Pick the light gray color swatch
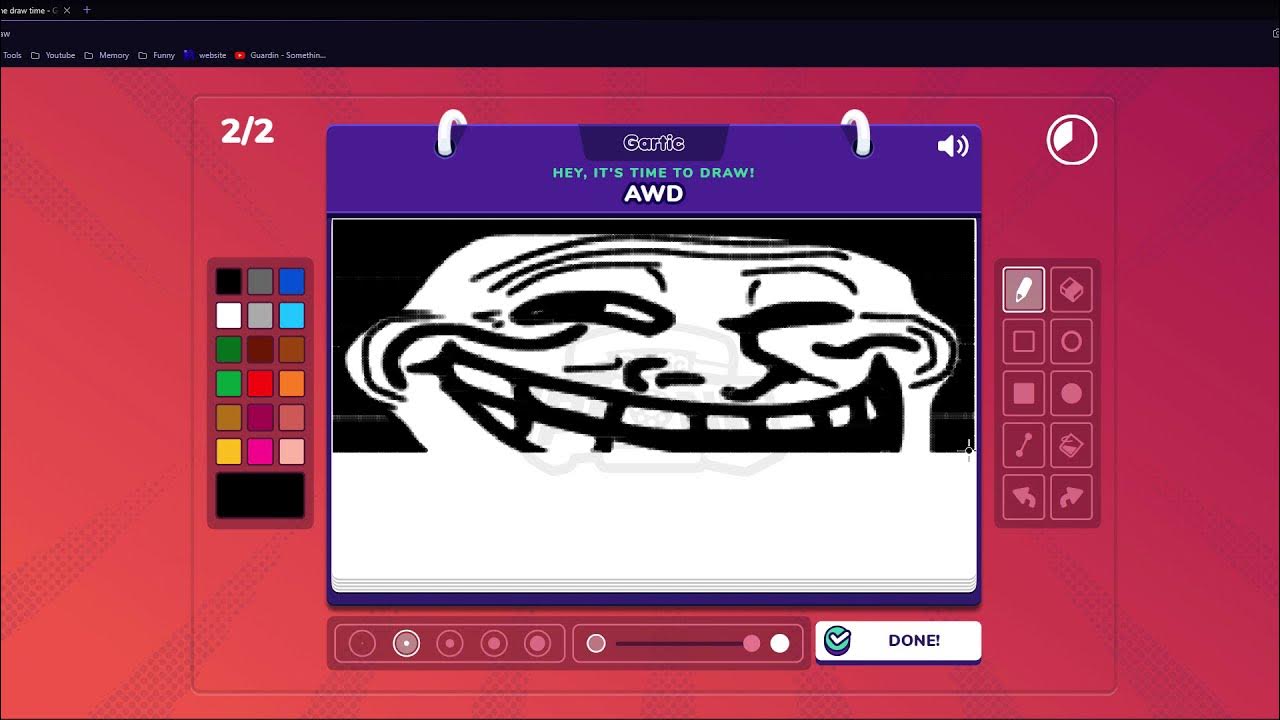 pos(260,316)
